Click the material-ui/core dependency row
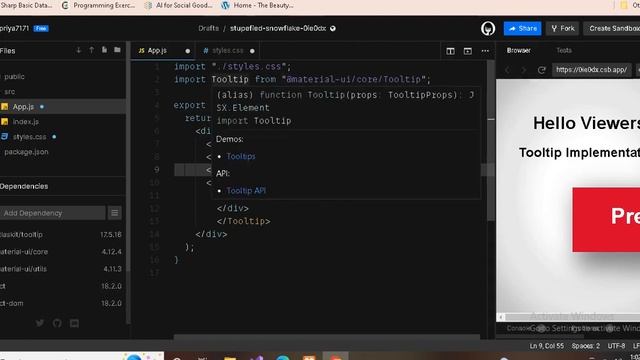The width and height of the screenshot is (640, 360). 61,252
